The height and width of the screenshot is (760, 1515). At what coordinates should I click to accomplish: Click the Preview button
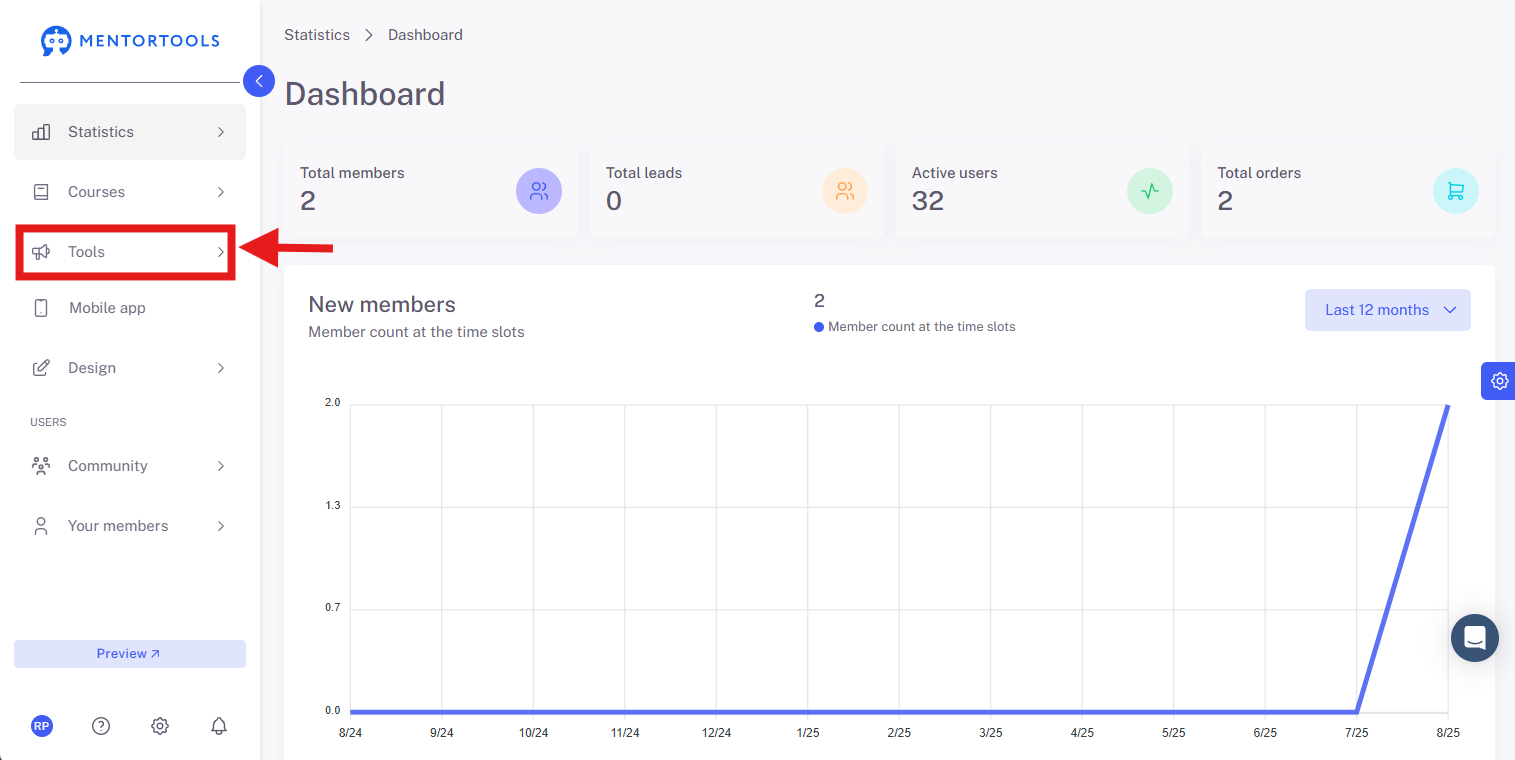tap(130, 654)
